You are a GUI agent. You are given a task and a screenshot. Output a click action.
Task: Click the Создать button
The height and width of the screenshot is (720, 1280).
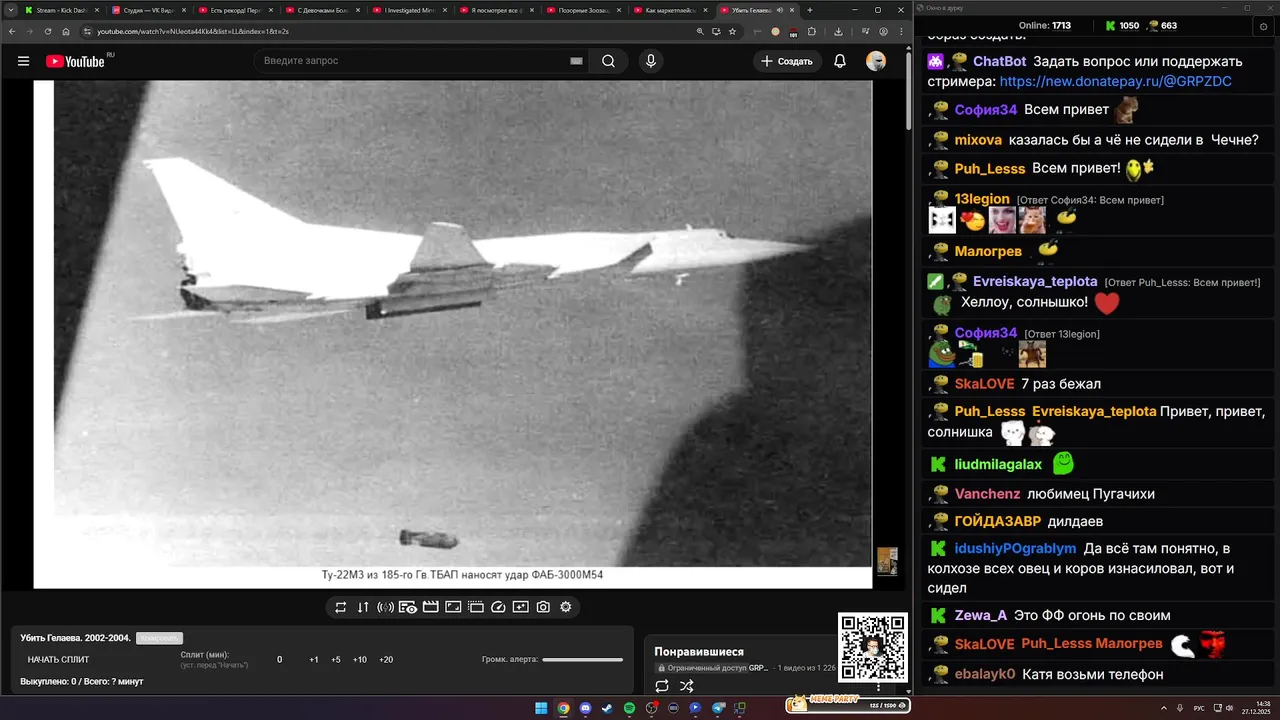click(787, 61)
